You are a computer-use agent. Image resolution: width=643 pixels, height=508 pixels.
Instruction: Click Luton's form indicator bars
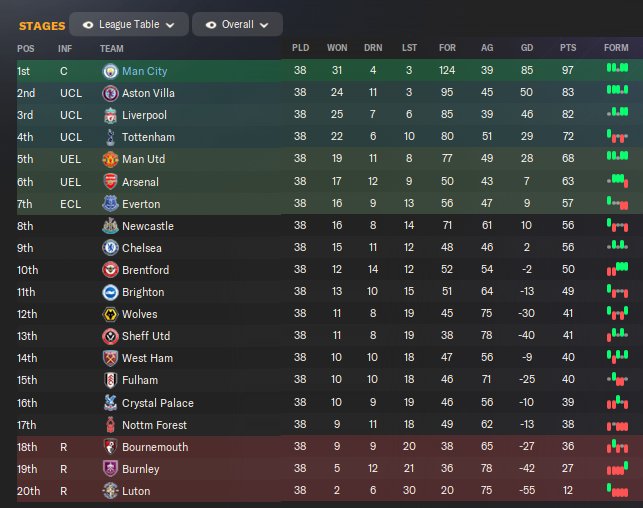point(617,491)
